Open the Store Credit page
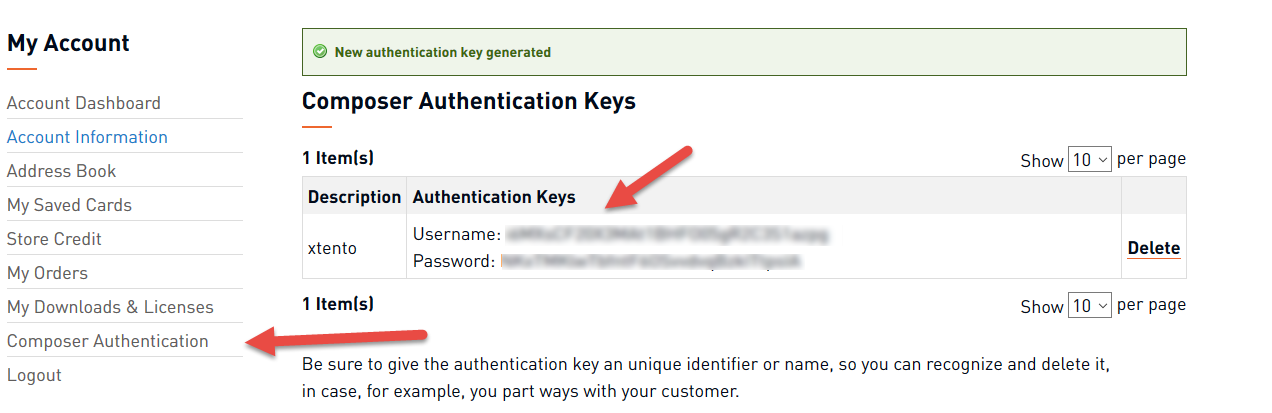1272x413 pixels. 54,239
